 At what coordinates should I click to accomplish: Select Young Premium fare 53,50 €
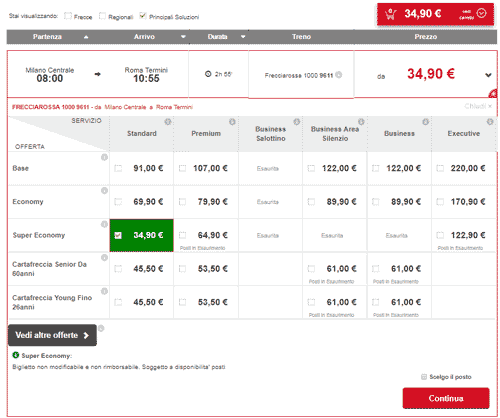[x=182, y=303]
